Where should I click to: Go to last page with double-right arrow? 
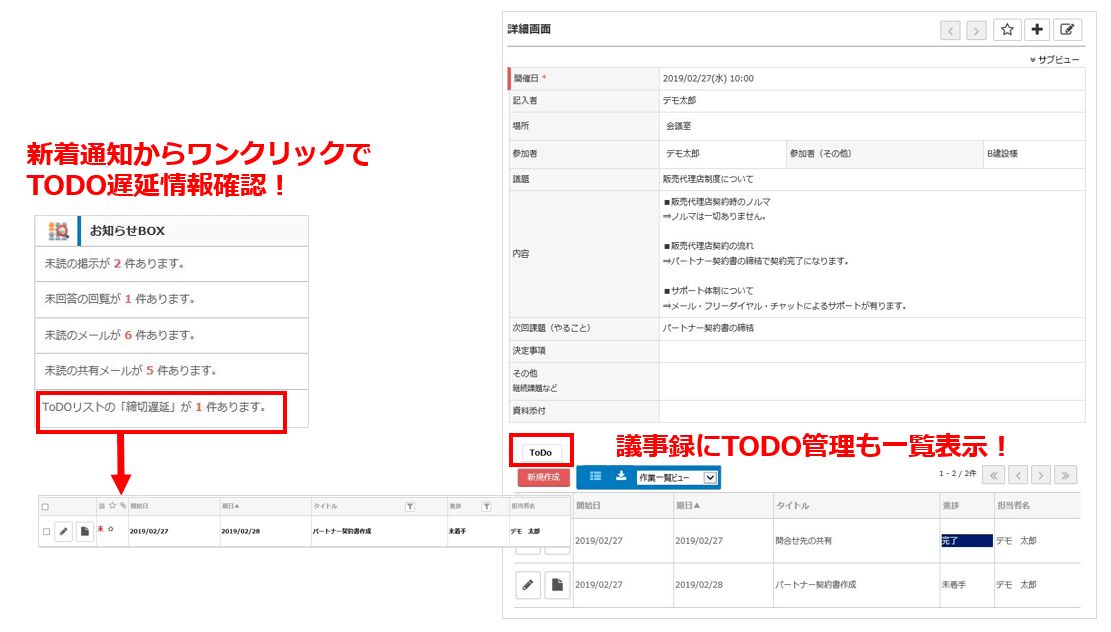[1067, 476]
